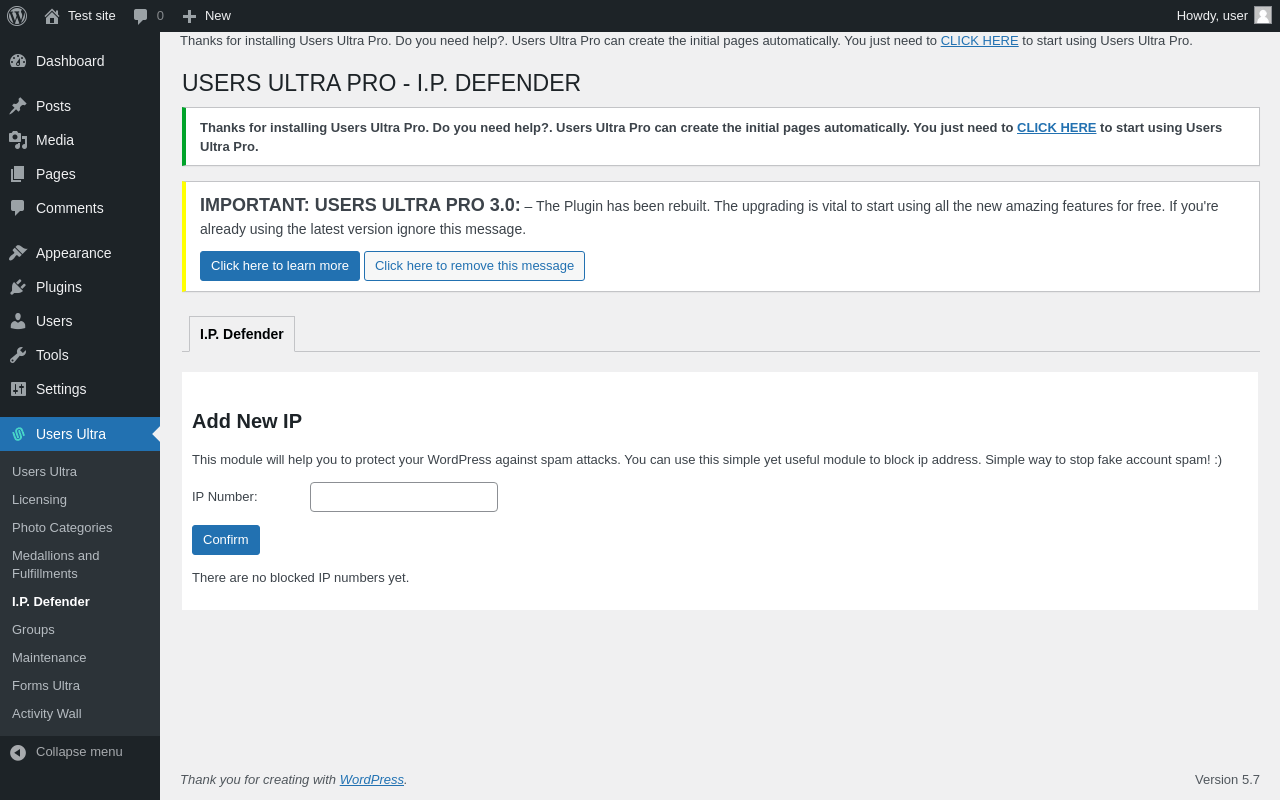Open the Tools menu label
This screenshot has height=800, width=1280.
pyautogui.click(x=52, y=355)
